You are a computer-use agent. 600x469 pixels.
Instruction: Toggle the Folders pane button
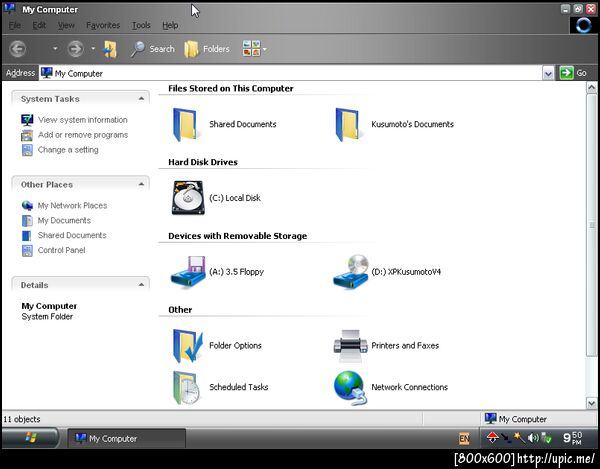(207, 49)
